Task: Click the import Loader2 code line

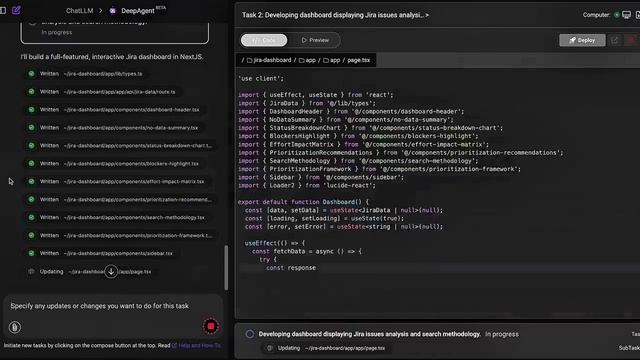Action: pyautogui.click(x=307, y=185)
